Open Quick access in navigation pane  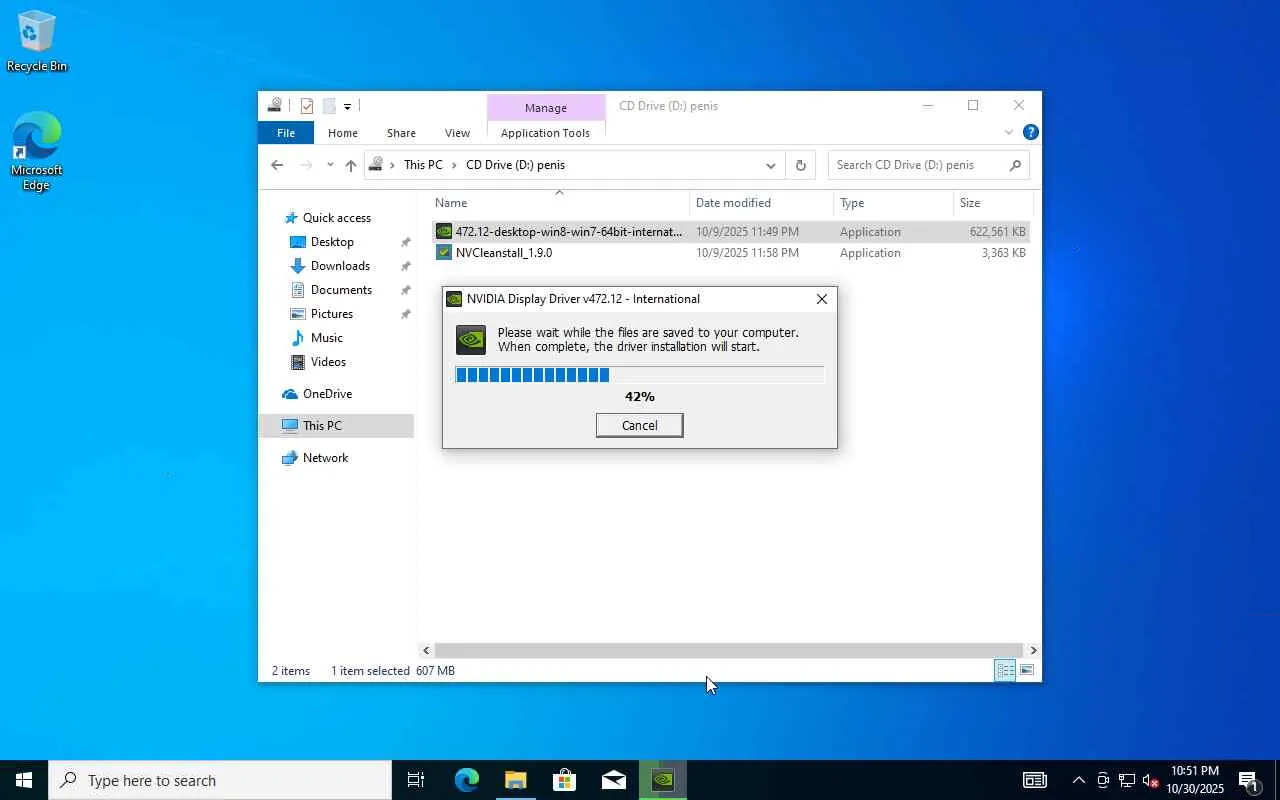pos(336,218)
